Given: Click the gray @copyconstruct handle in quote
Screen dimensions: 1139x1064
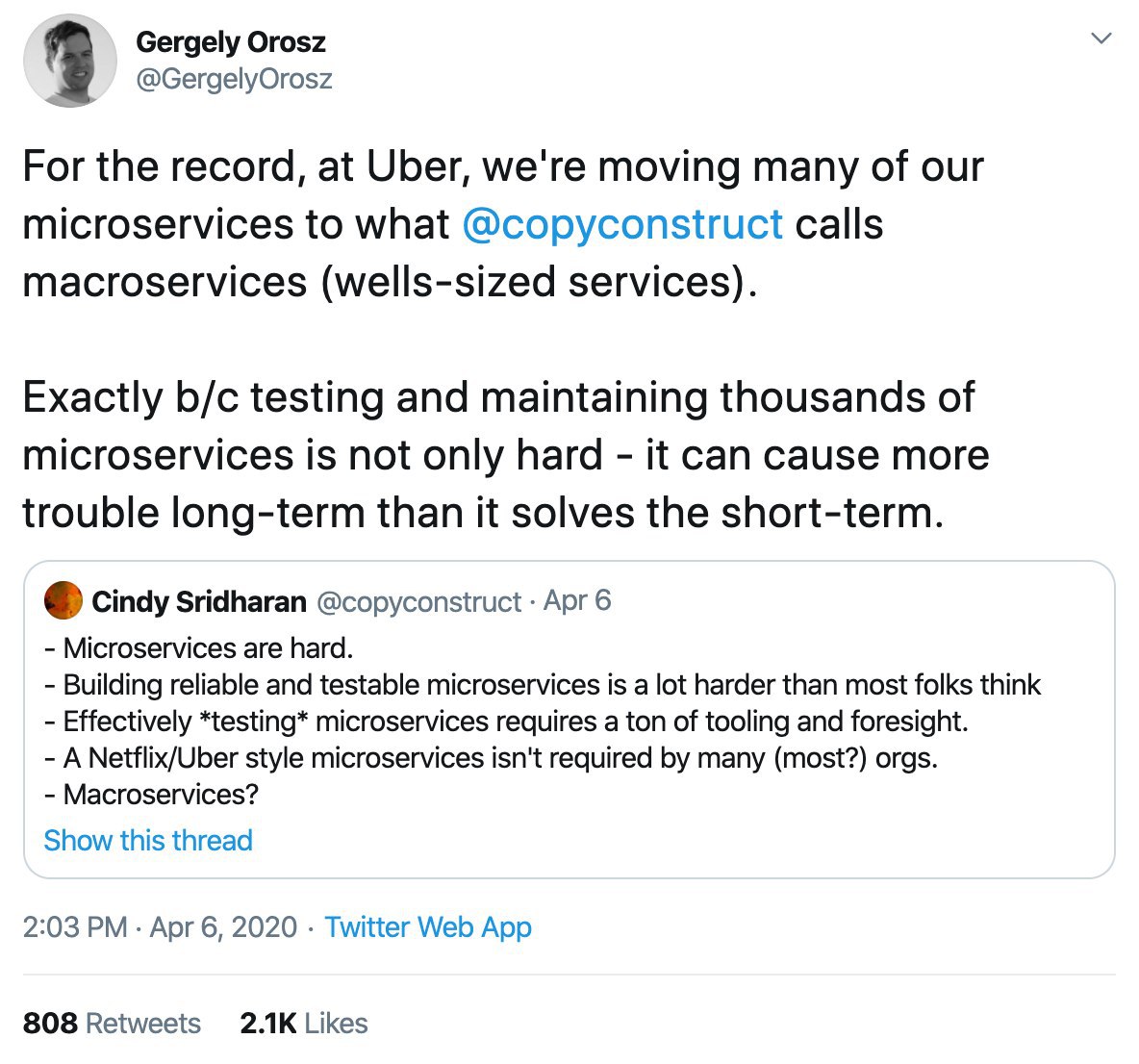Looking at the screenshot, I should [x=419, y=602].
